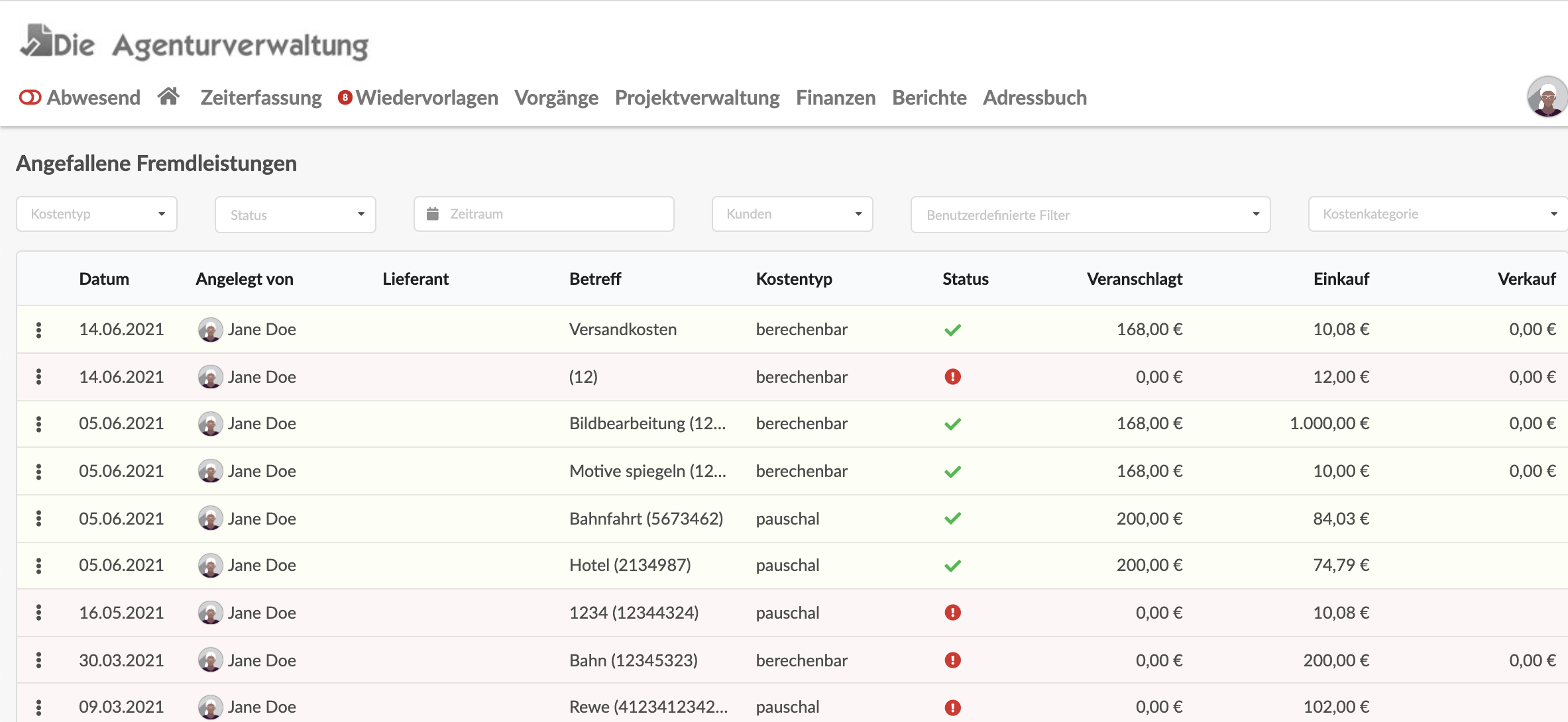1568x722 pixels.
Task: Go to Finanzen menu item
Action: (836, 97)
